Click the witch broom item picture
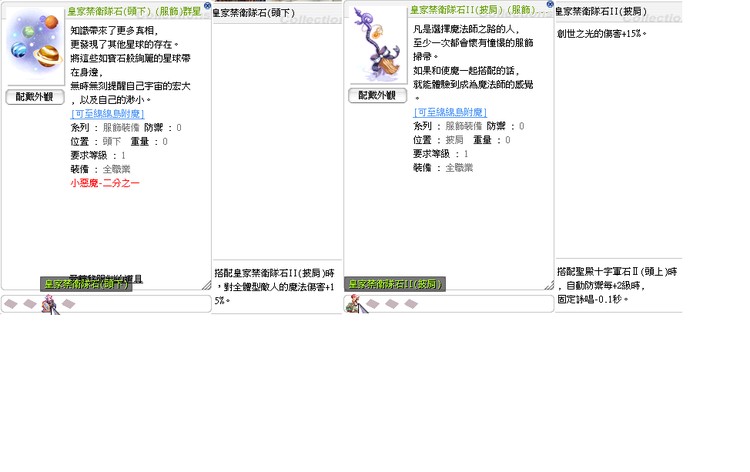 (378, 44)
